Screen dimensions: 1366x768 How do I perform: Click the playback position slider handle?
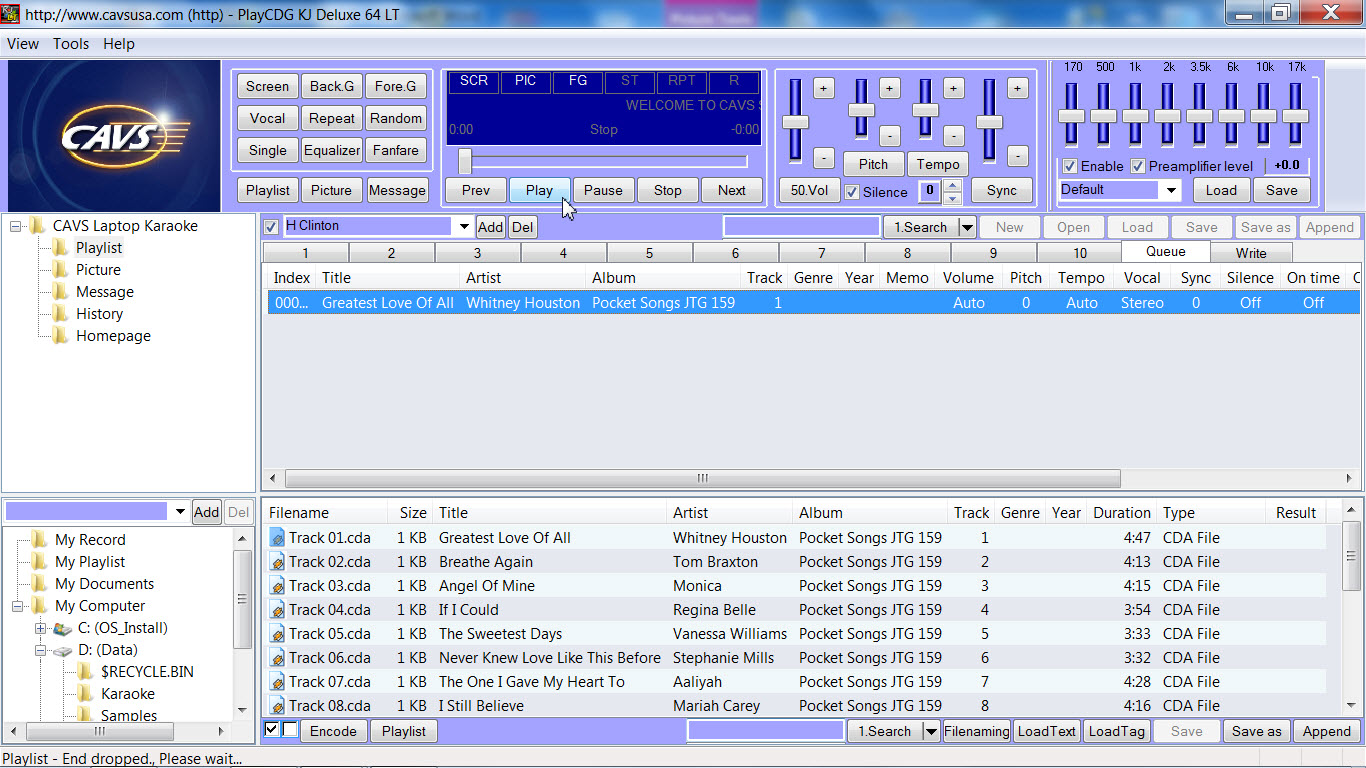tap(465, 161)
